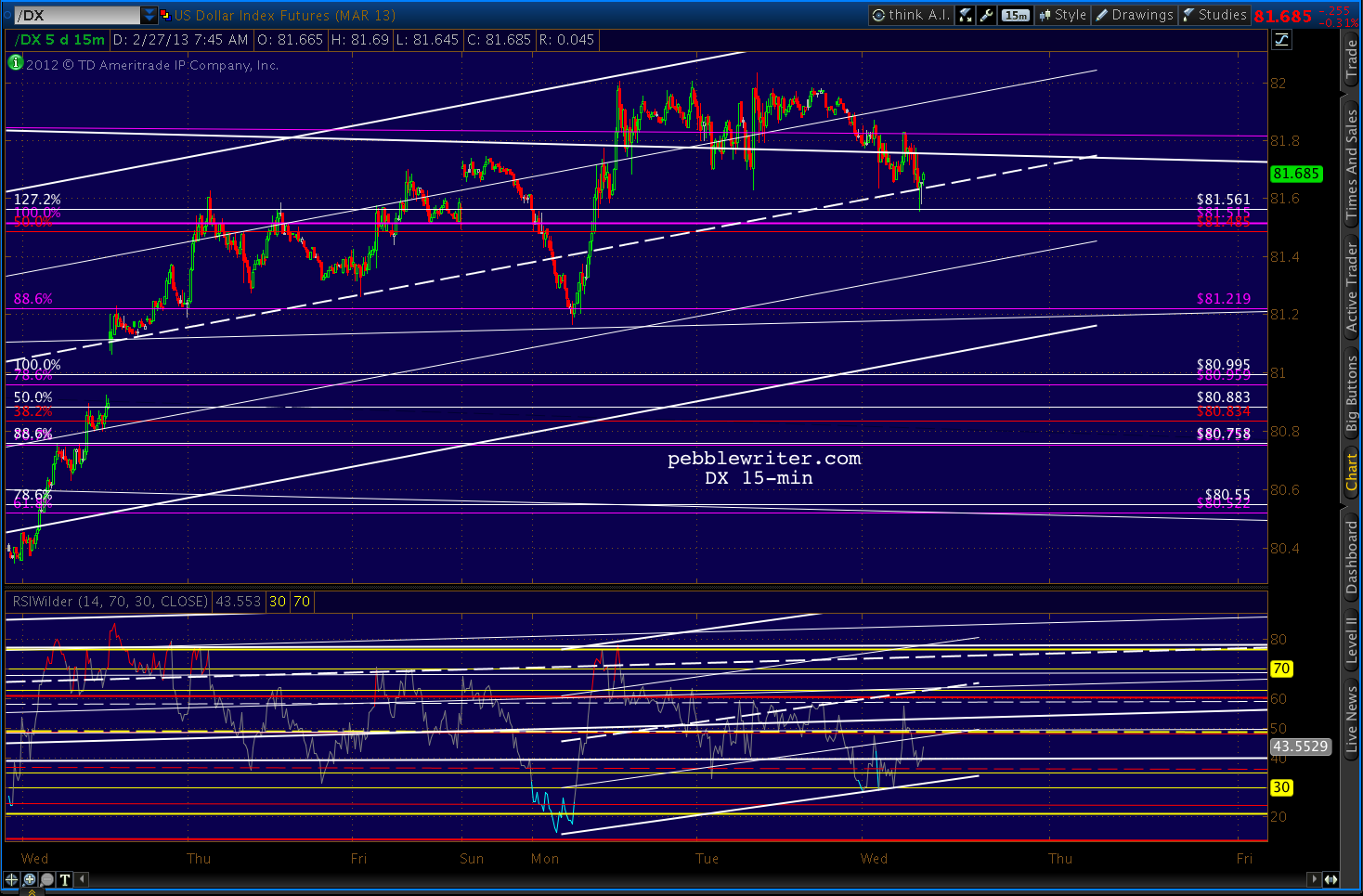
Task: Click the zoom in magnifier
Action: click(30, 879)
